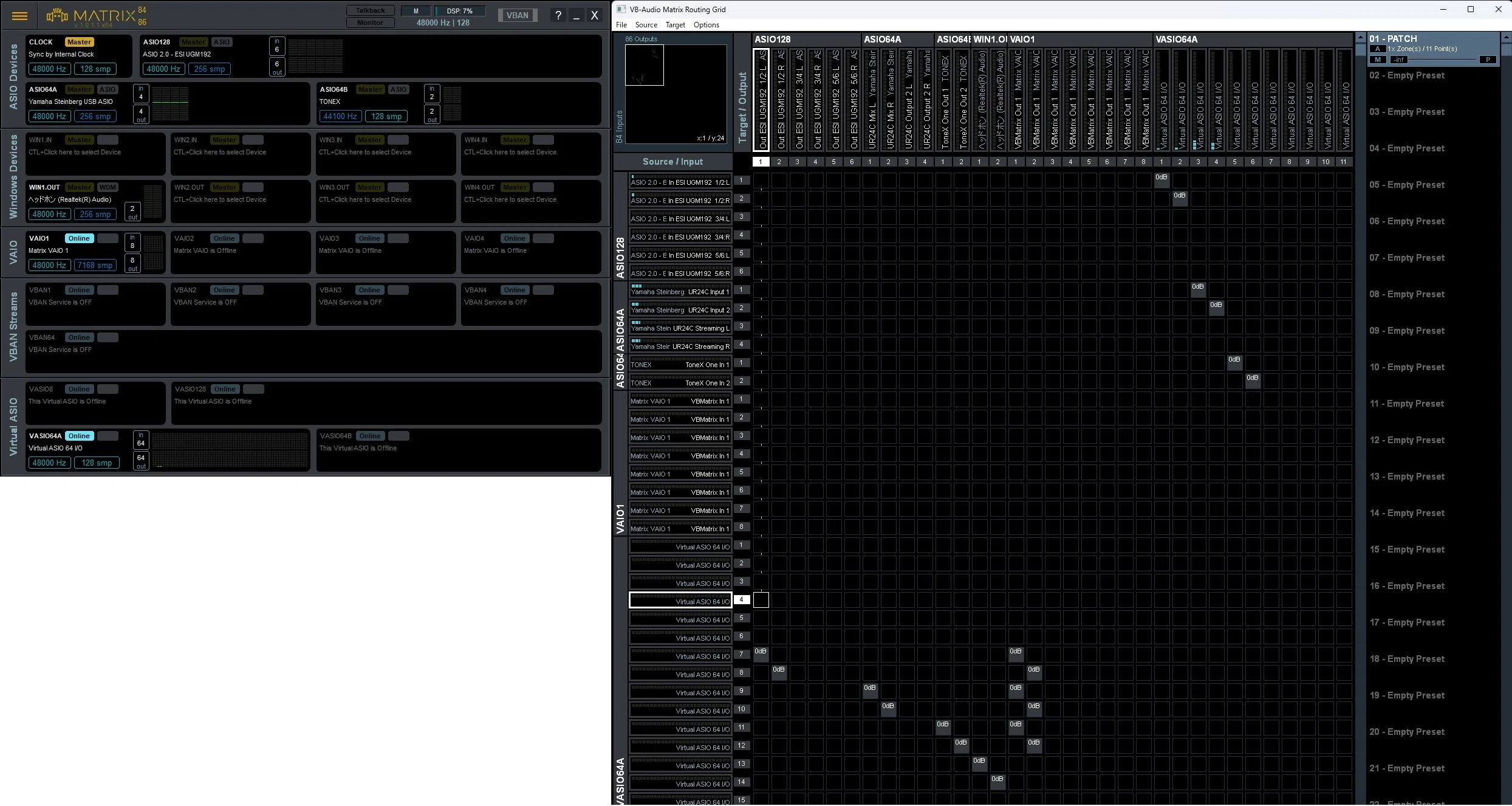Click the Talkback button
The height and width of the screenshot is (806, 1512).
coord(370,10)
